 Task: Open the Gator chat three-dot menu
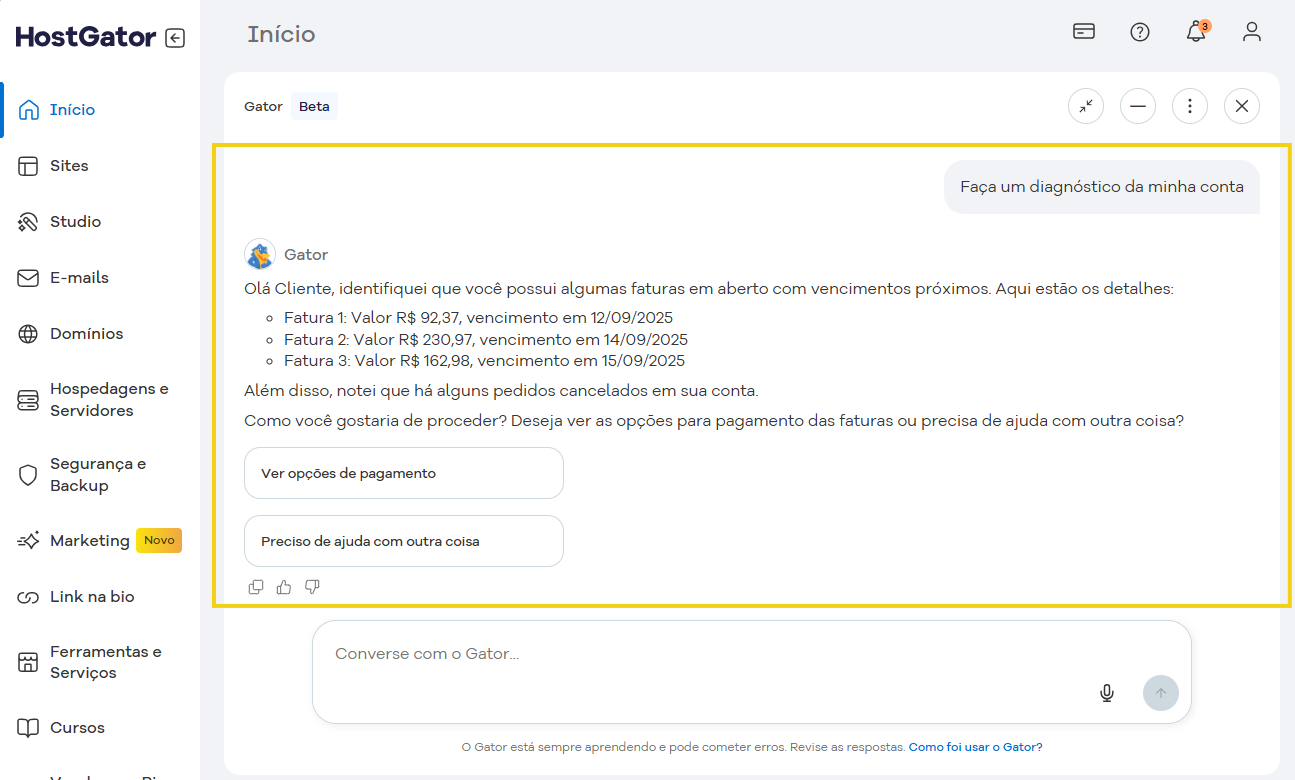point(1189,106)
